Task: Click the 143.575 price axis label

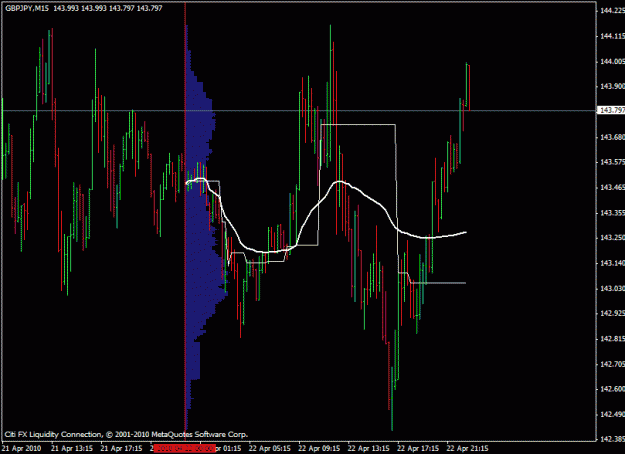Action: pos(612,162)
